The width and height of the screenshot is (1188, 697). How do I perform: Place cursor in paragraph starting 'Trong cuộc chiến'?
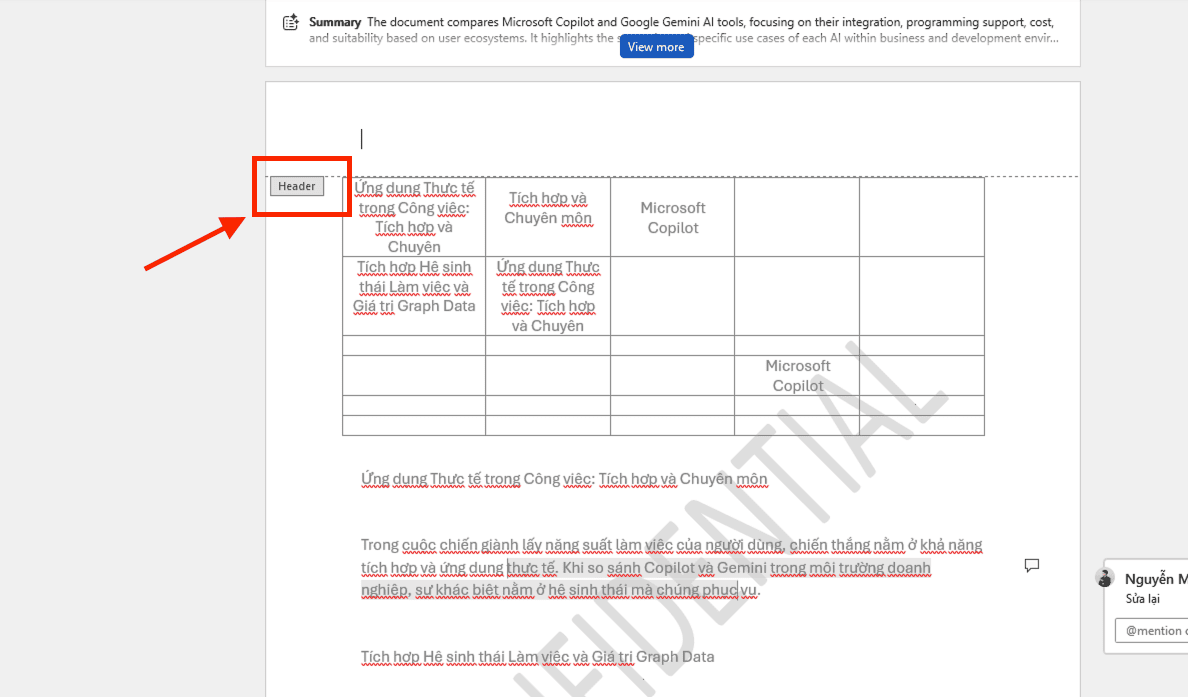pos(670,566)
